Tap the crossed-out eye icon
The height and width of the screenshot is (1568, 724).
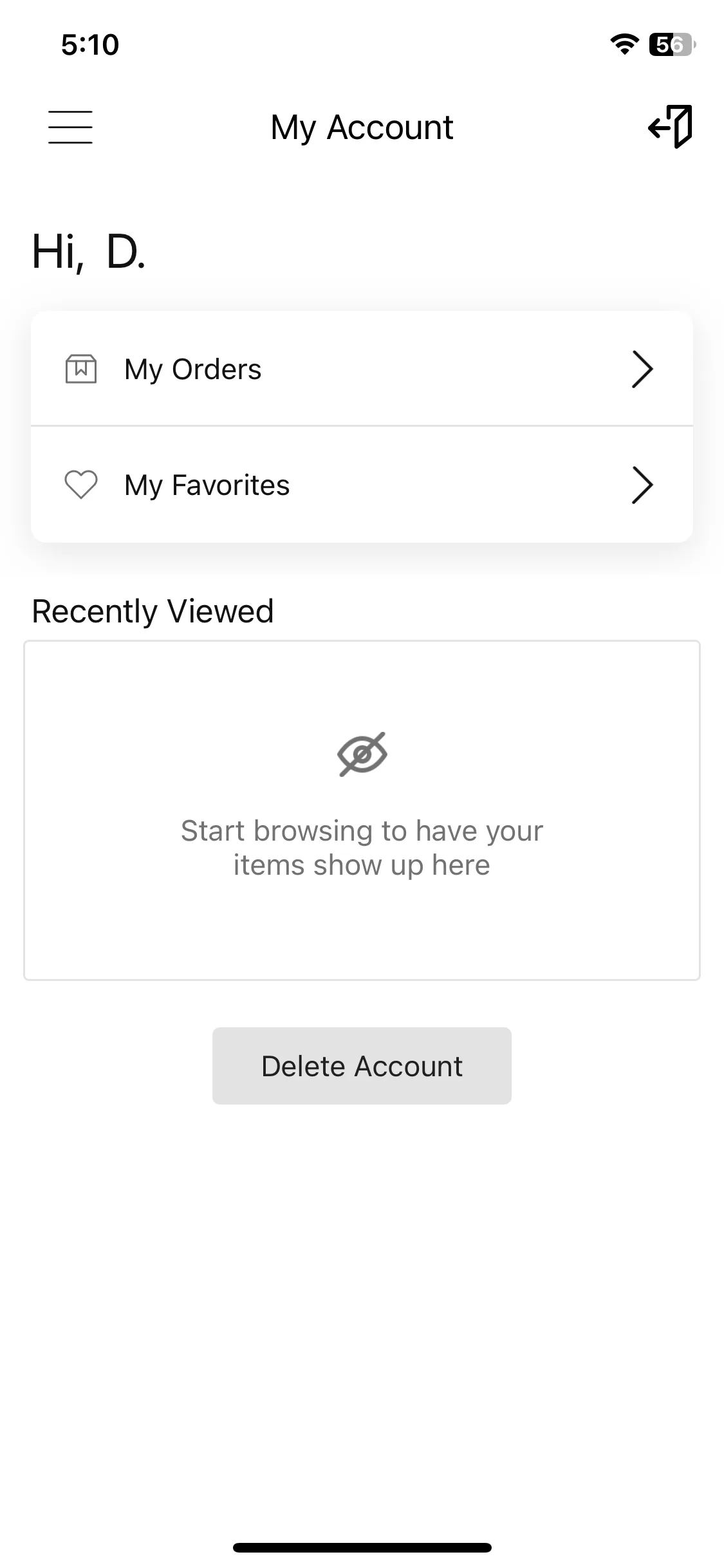pyautogui.click(x=362, y=754)
